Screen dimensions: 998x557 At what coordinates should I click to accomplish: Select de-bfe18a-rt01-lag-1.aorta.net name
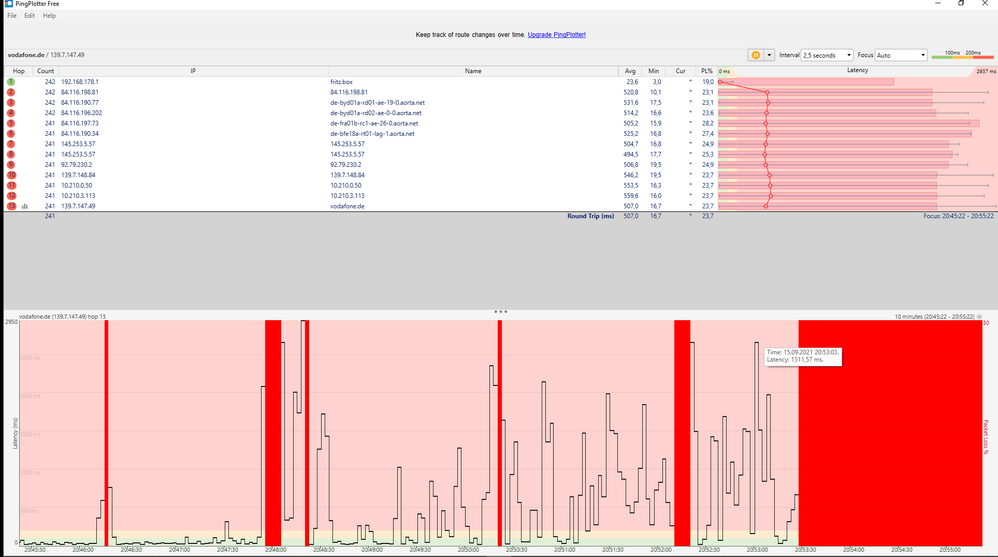(372, 134)
